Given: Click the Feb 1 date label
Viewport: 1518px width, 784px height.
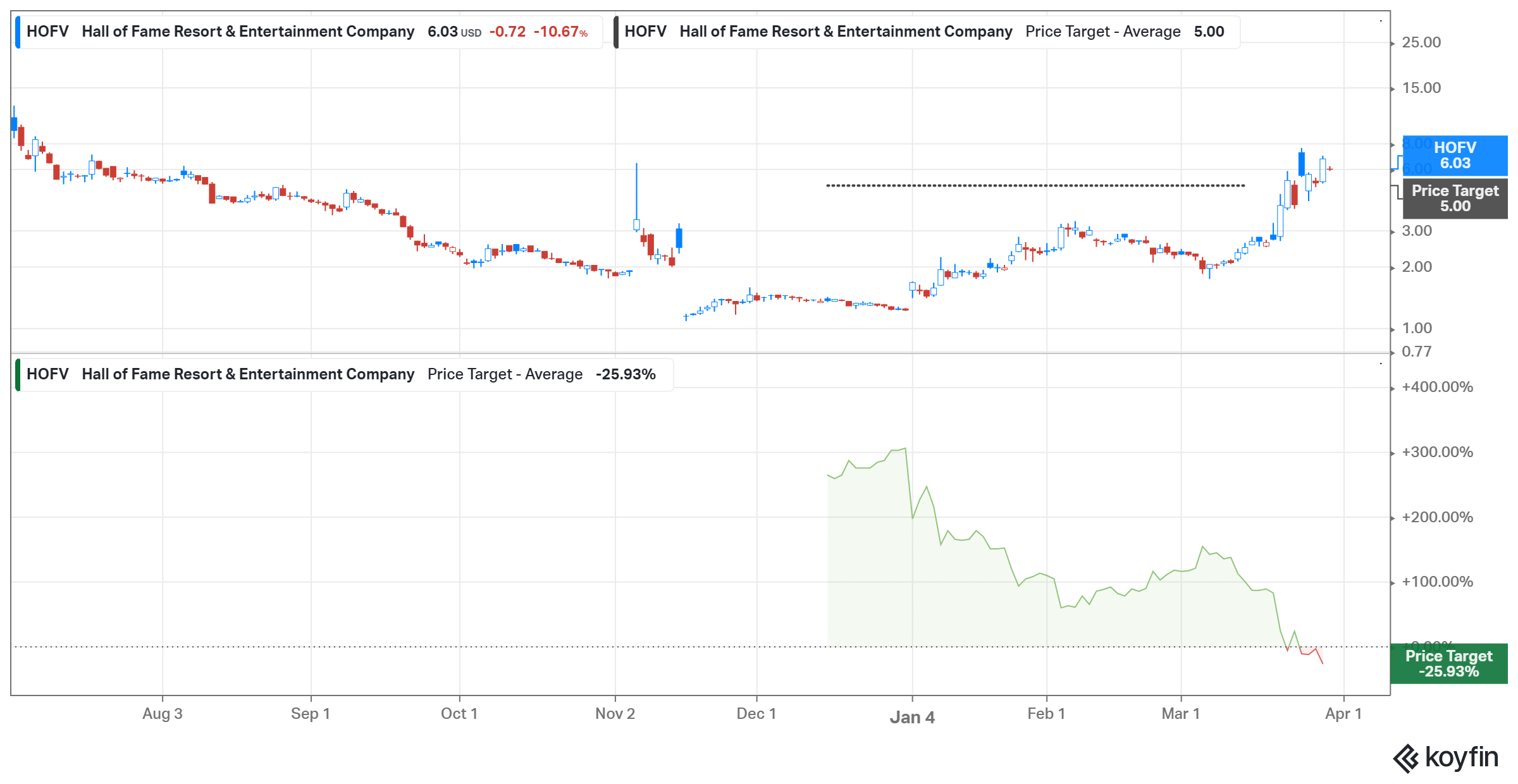Looking at the screenshot, I should tap(1046, 714).
